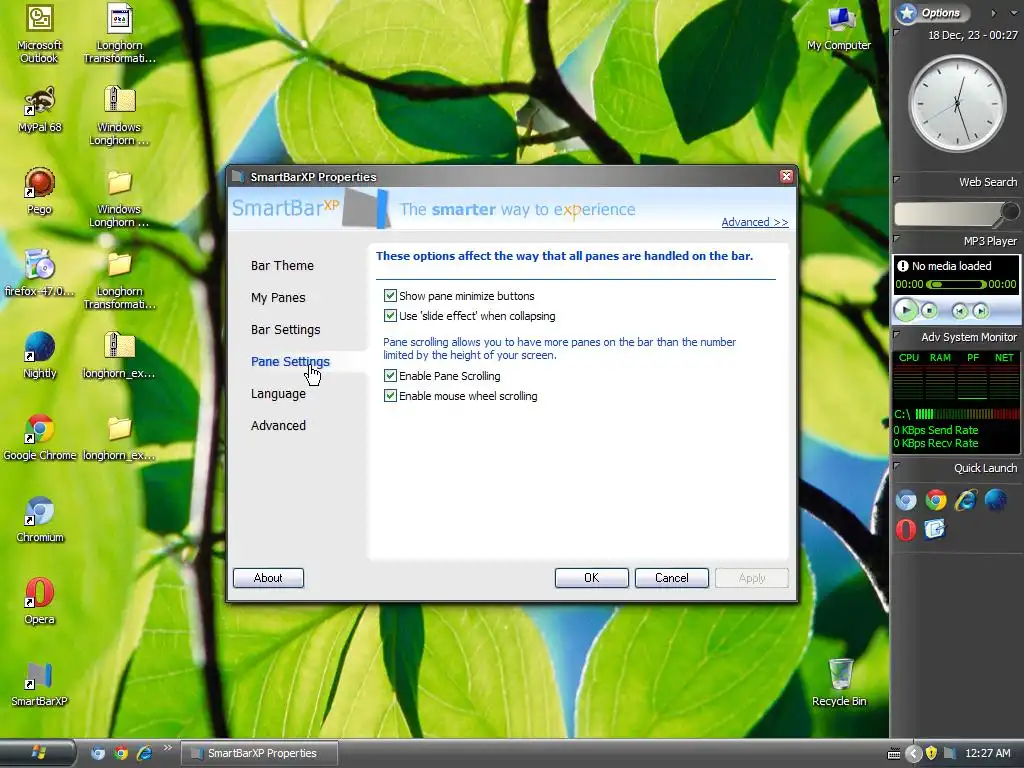Screen dimensions: 1024x768
Task: Click the Advanced >> link
Action: tap(754, 222)
